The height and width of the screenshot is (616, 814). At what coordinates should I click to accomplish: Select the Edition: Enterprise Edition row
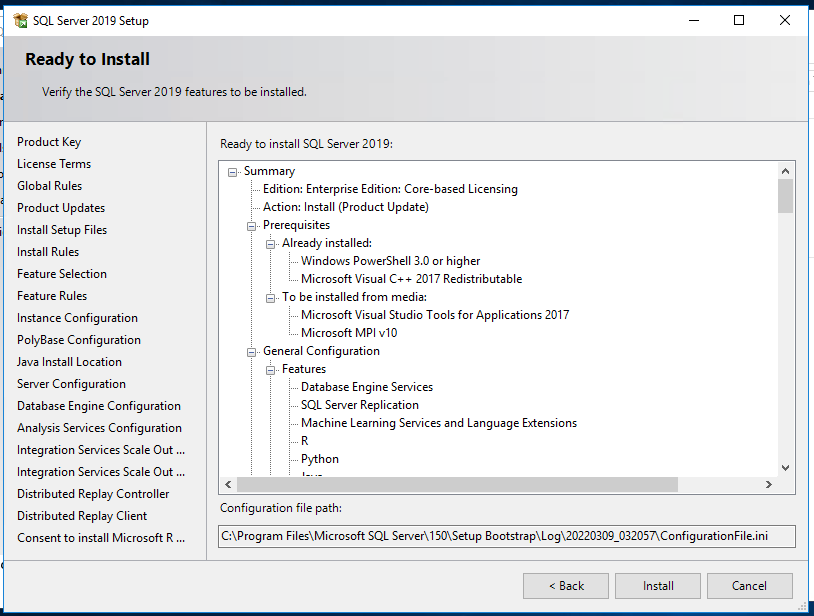click(x=390, y=189)
